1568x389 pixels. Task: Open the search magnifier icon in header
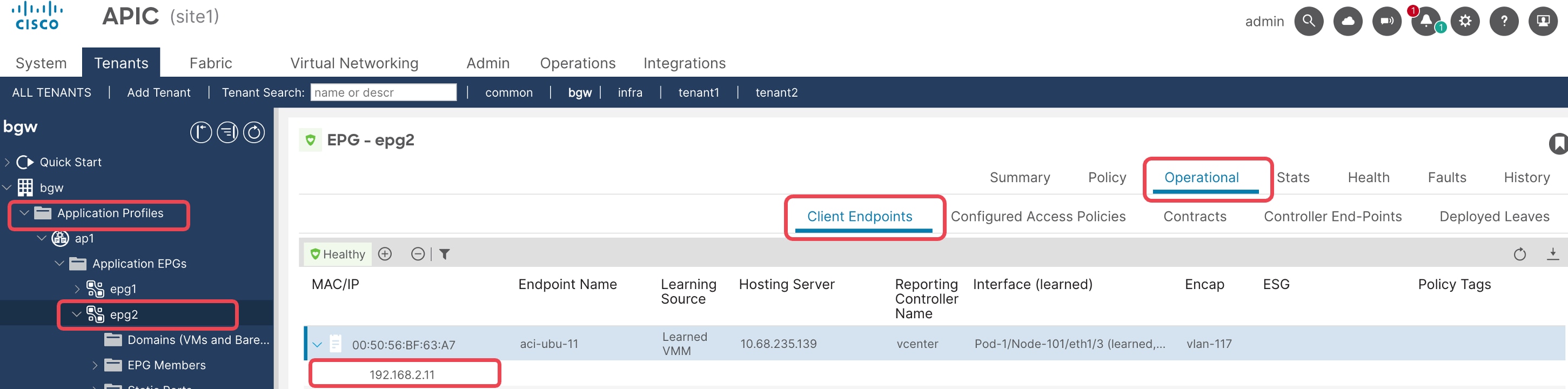(1308, 21)
